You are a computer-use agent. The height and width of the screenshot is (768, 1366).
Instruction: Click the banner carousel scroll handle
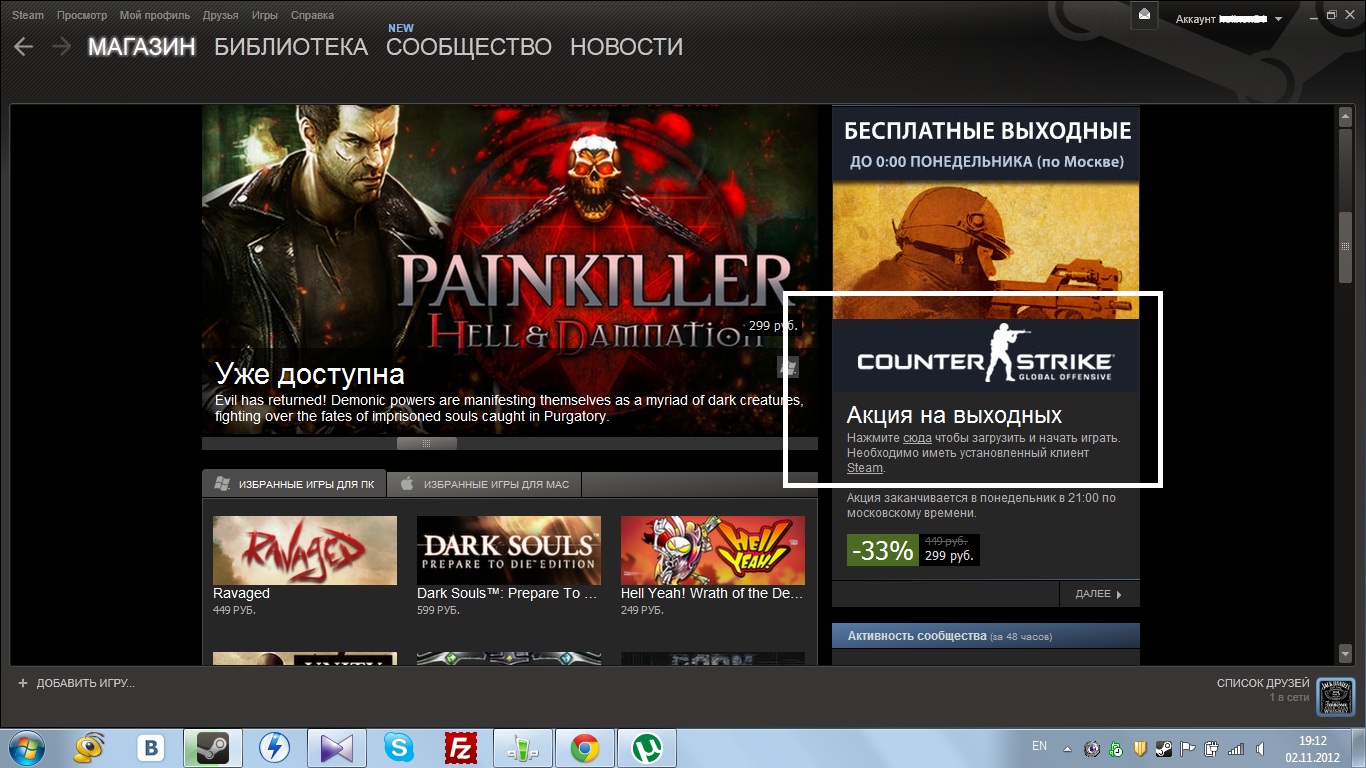point(427,443)
